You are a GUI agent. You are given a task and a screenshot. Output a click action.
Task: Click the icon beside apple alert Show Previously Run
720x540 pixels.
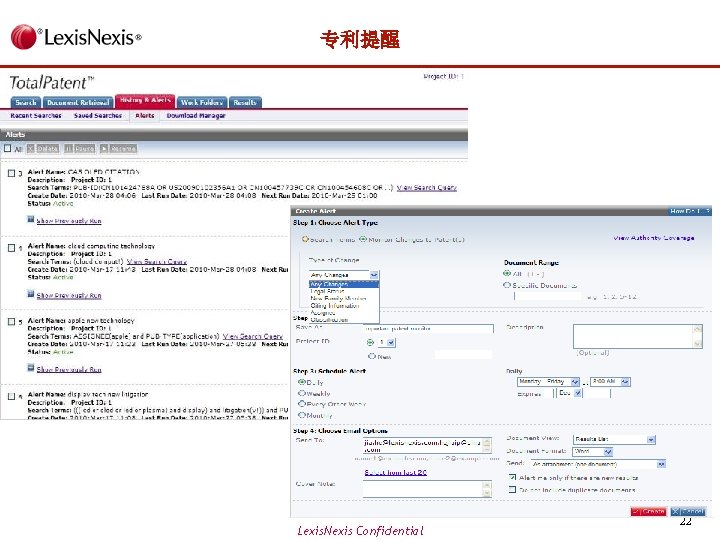31,368
